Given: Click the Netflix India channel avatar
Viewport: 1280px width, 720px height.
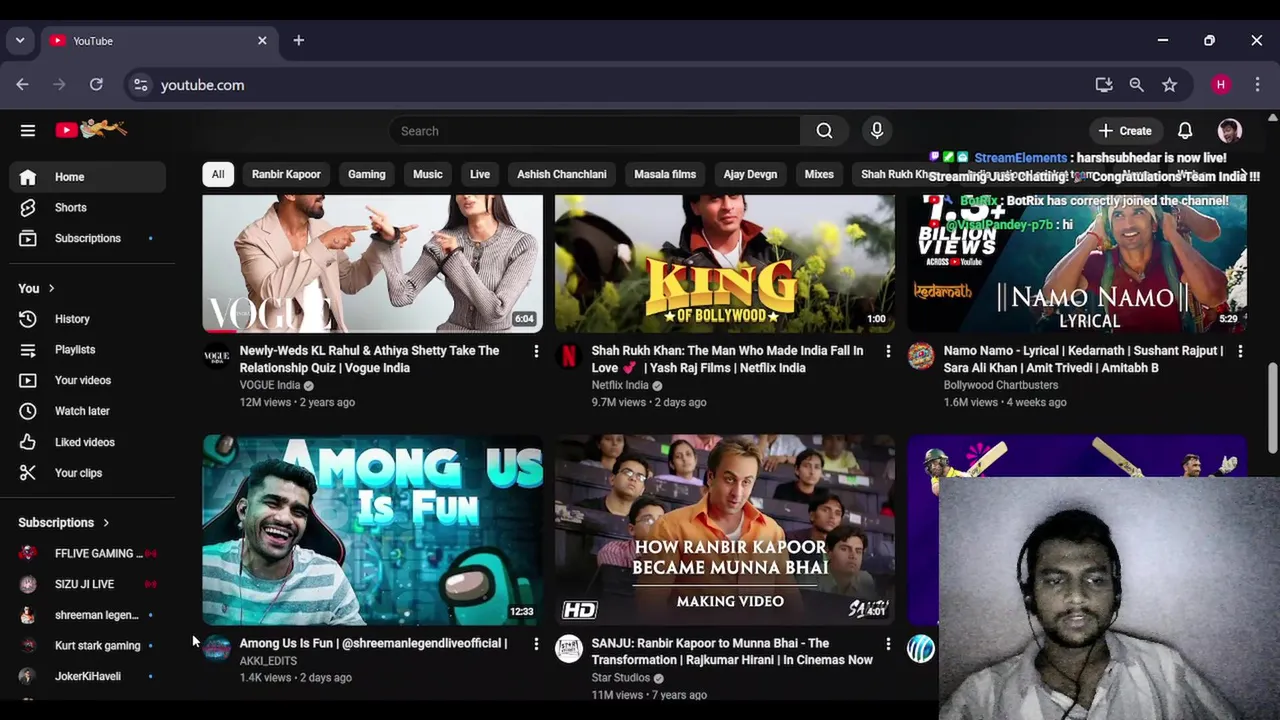Looking at the screenshot, I should [x=568, y=356].
